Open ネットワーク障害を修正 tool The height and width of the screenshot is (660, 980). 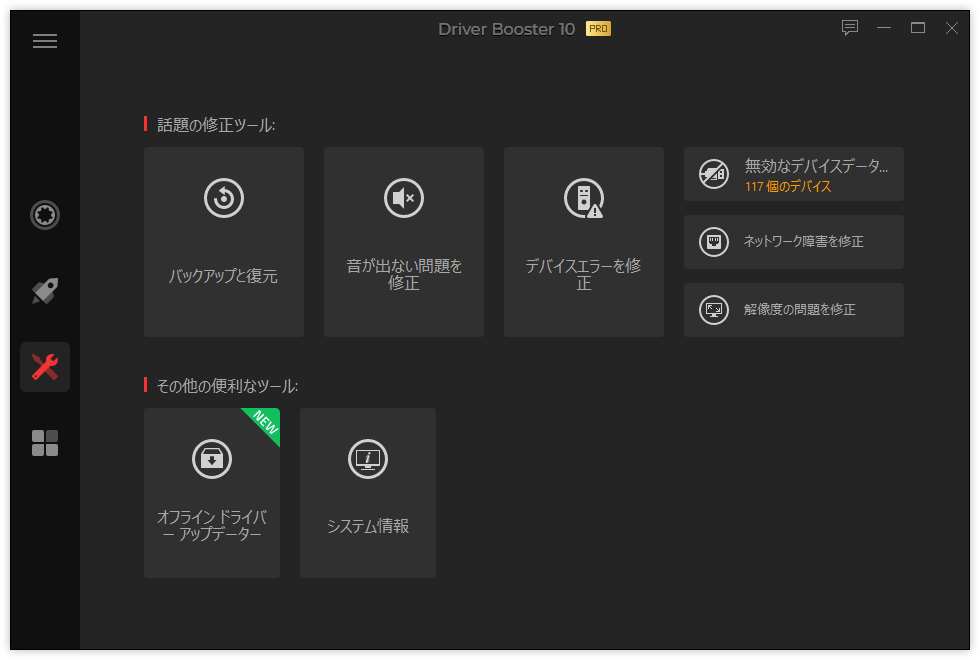(x=794, y=242)
